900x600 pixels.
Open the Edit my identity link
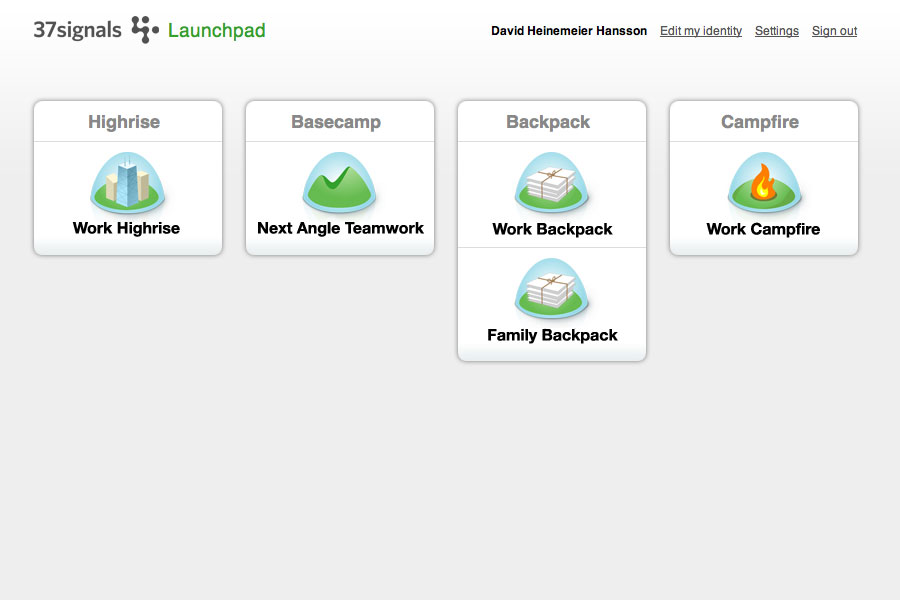coord(701,31)
